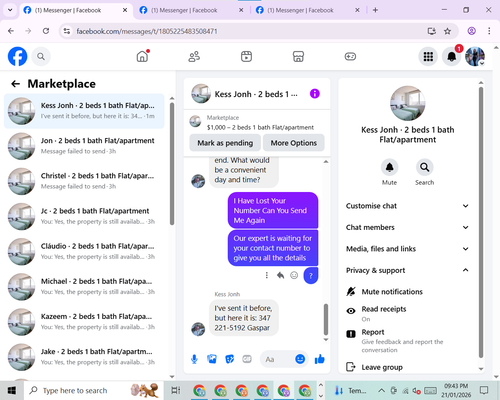The height and width of the screenshot is (400, 500).
Task: Open the Facebook menu grid icon
Action: pyautogui.click(x=428, y=57)
